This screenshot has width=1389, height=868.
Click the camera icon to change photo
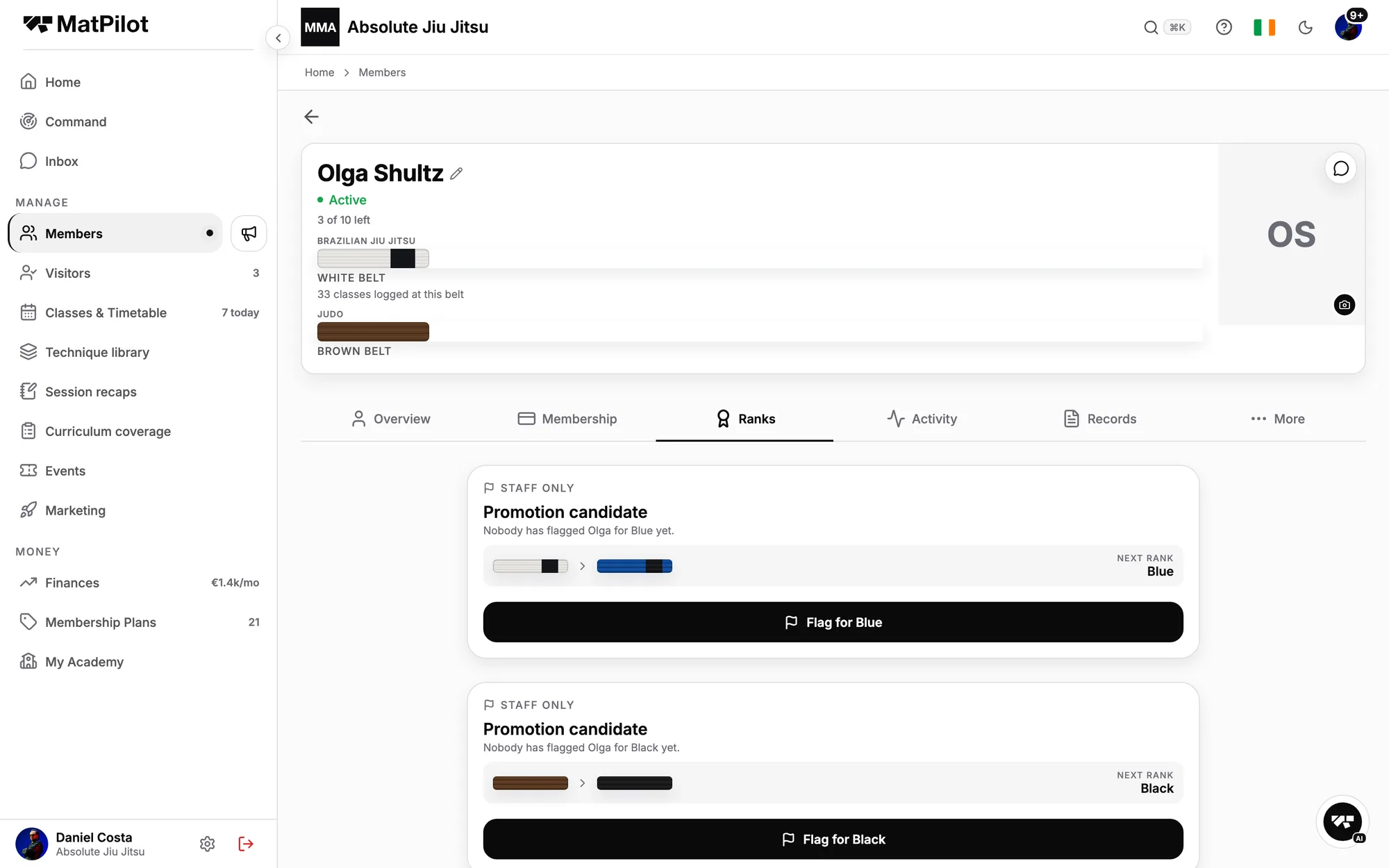coord(1345,305)
